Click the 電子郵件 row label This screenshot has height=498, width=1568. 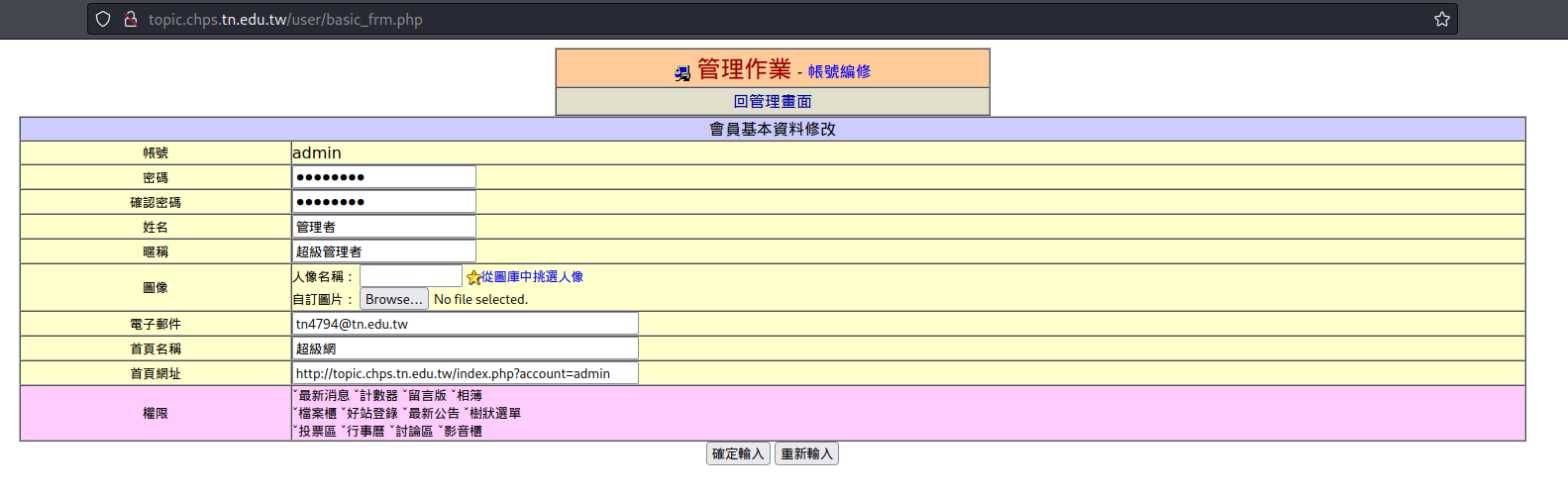pyautogui.click(x=156, y=324)
